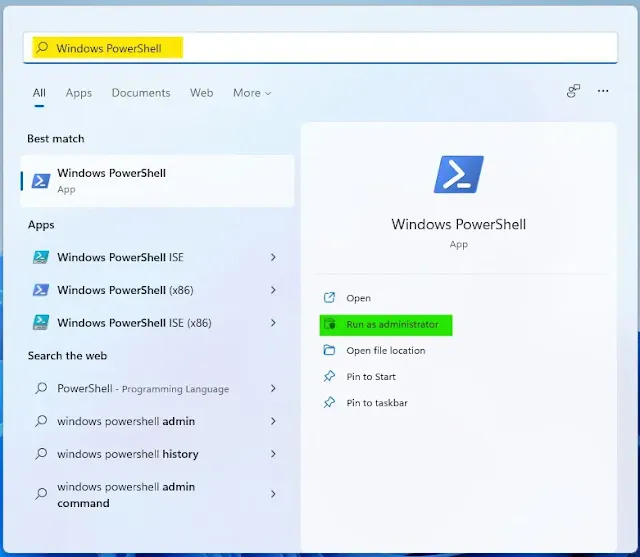This screenshot has height=557, width=640.
Task: Search web for windows powershell history
Action: [x=157, y=454]
